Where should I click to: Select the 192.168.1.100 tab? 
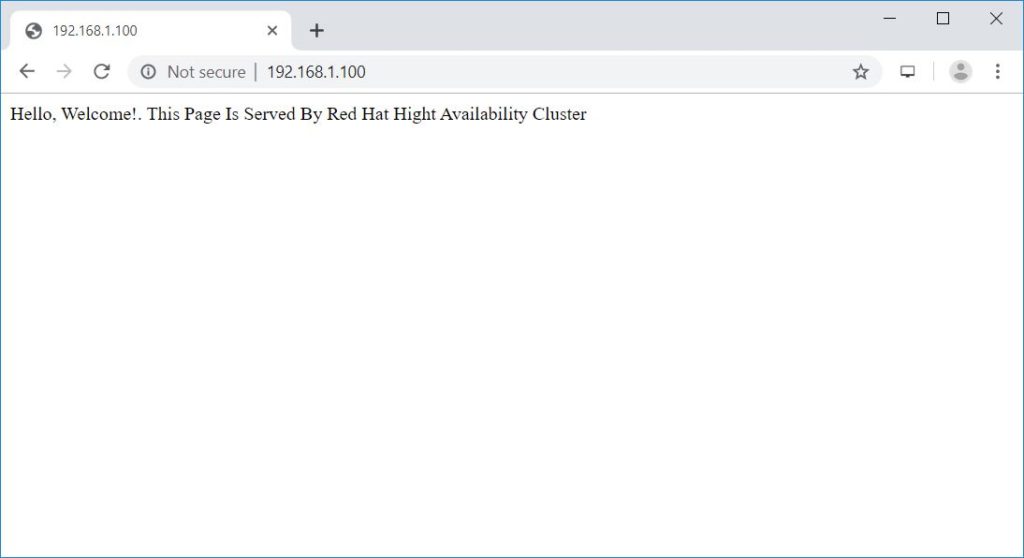150,31
